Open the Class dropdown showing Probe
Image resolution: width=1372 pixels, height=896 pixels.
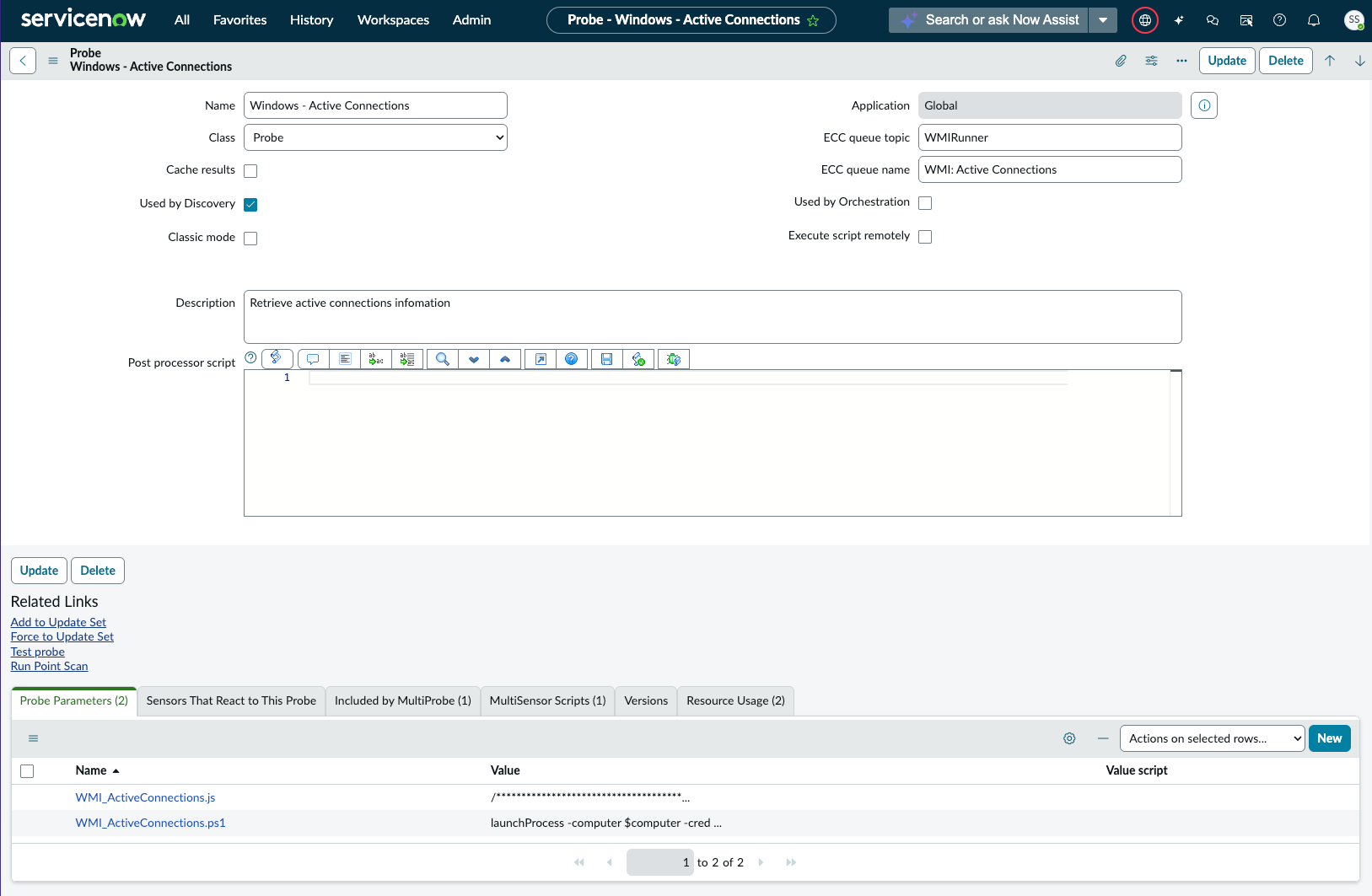(x=375, y=137)
